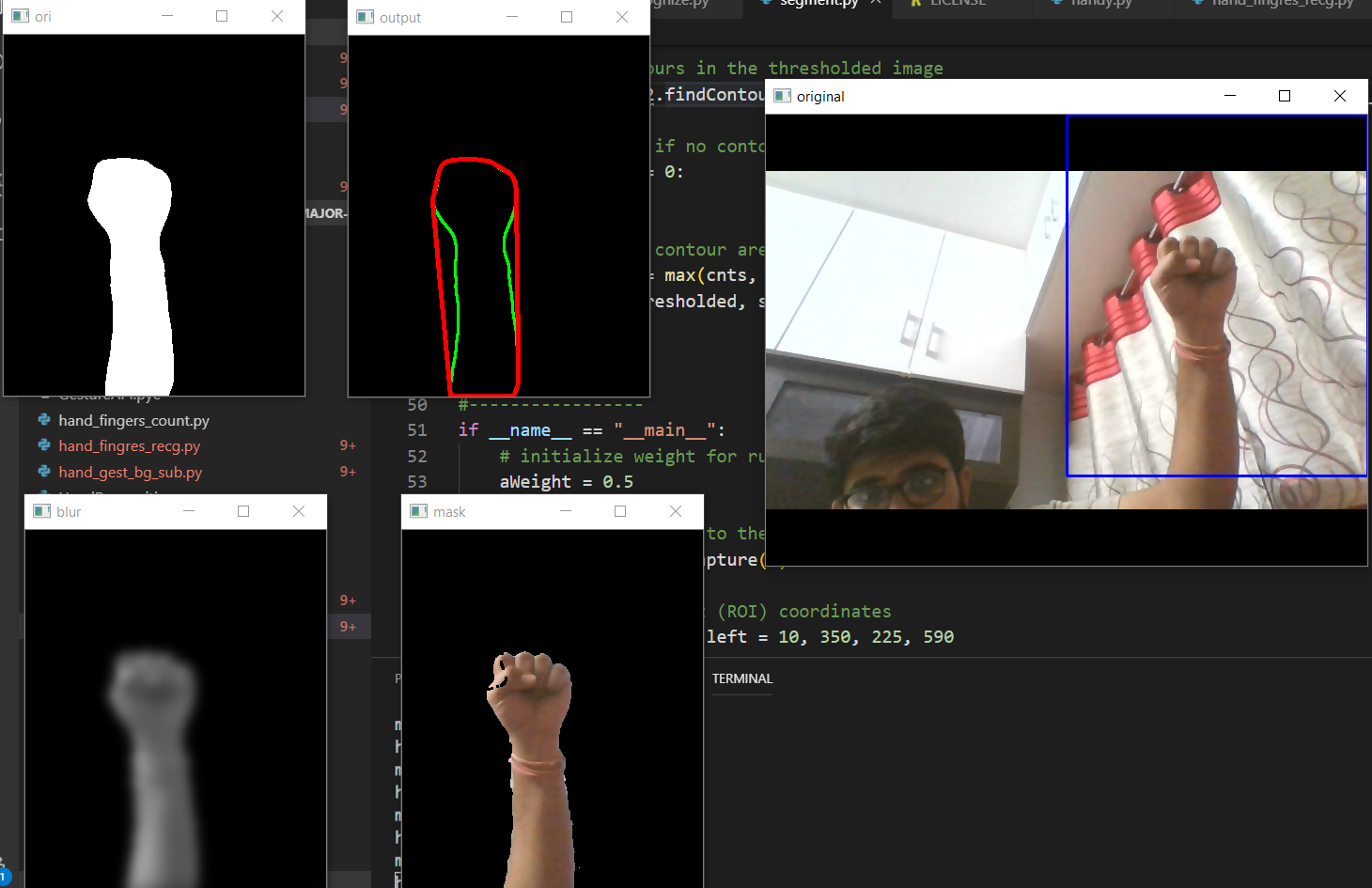Click the ori window app icon
The height and width of the screenshot is (888, 1372).
(x=20, y=16)
